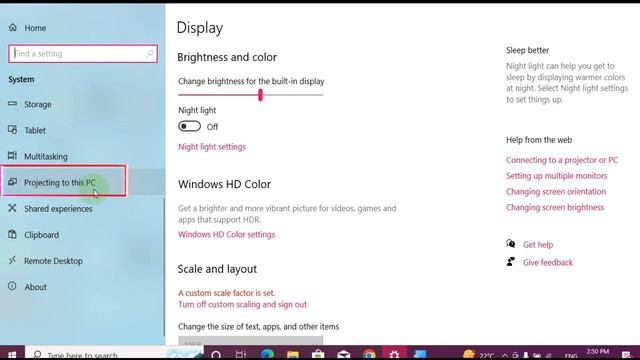
Task: Launch Google Chrome from the taskbar
Action: pos(369,354)
